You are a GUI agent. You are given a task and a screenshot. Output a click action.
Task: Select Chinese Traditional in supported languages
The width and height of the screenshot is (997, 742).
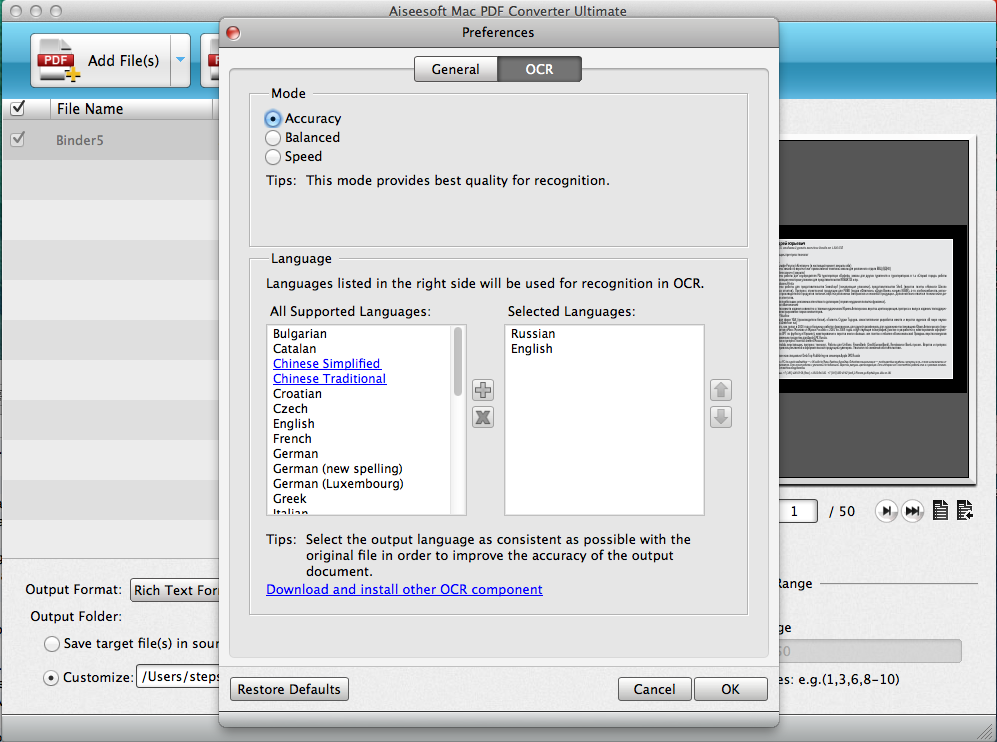[x=329, y=379]
